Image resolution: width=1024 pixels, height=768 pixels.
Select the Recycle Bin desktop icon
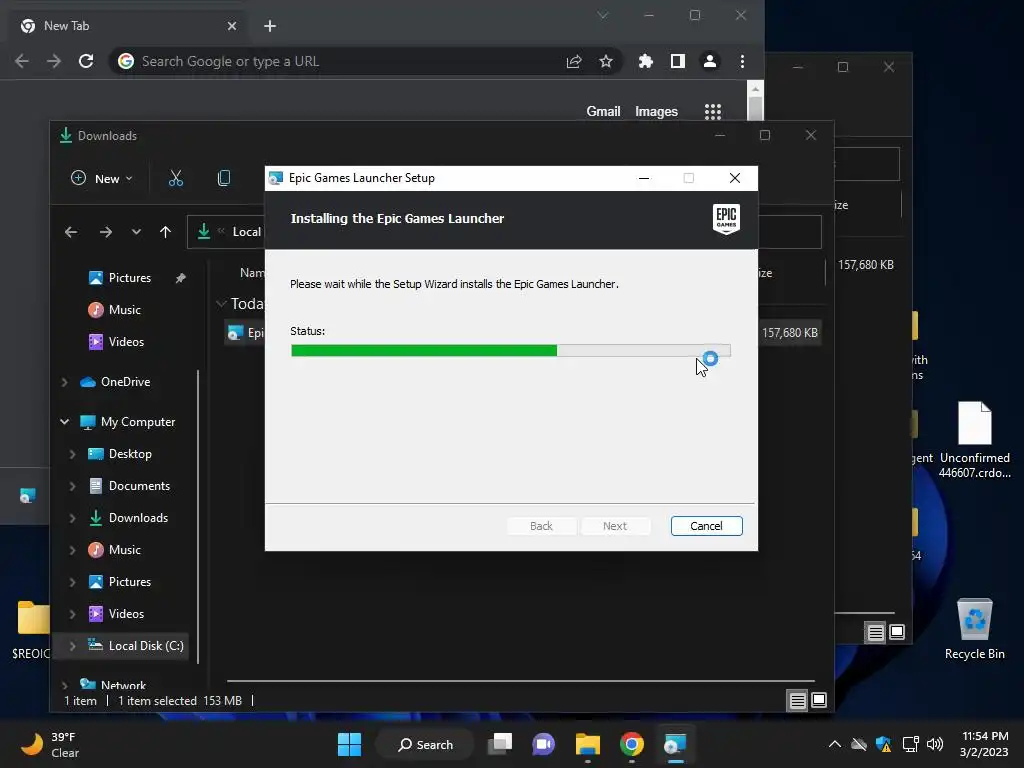click(974, 630)
